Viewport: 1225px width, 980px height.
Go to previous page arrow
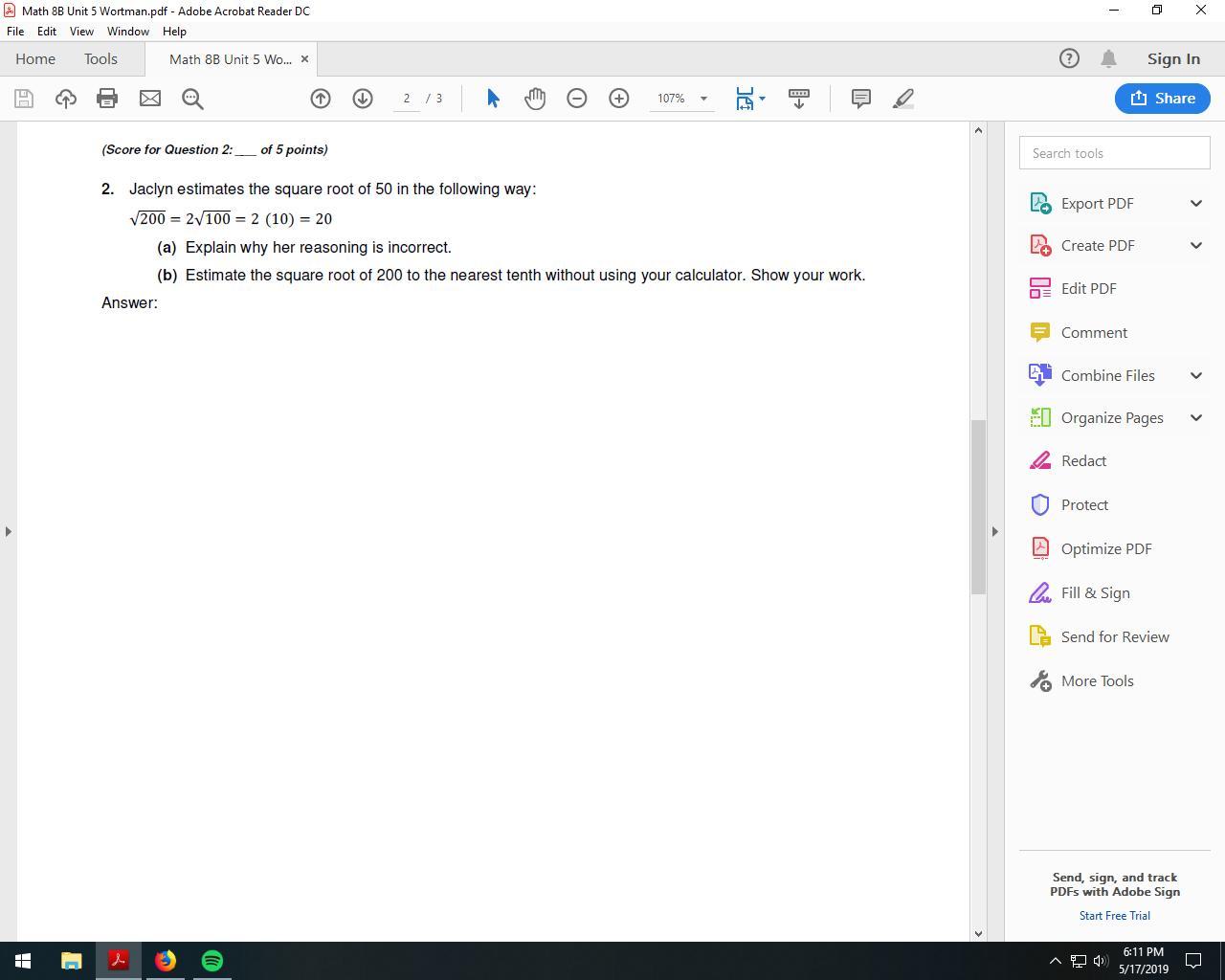pyautogui.click(x=321, y=99)
